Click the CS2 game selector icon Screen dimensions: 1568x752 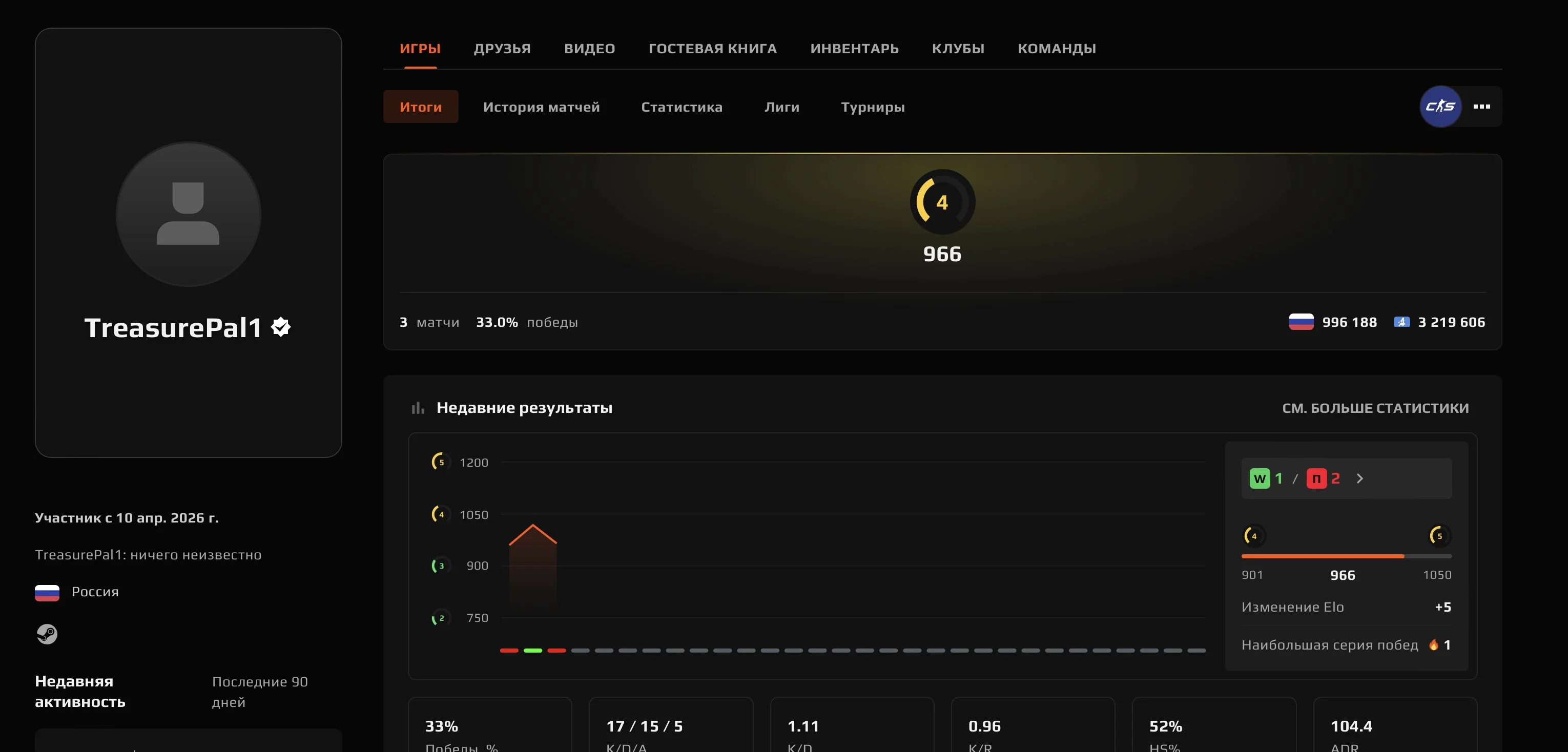point(1440,107)
